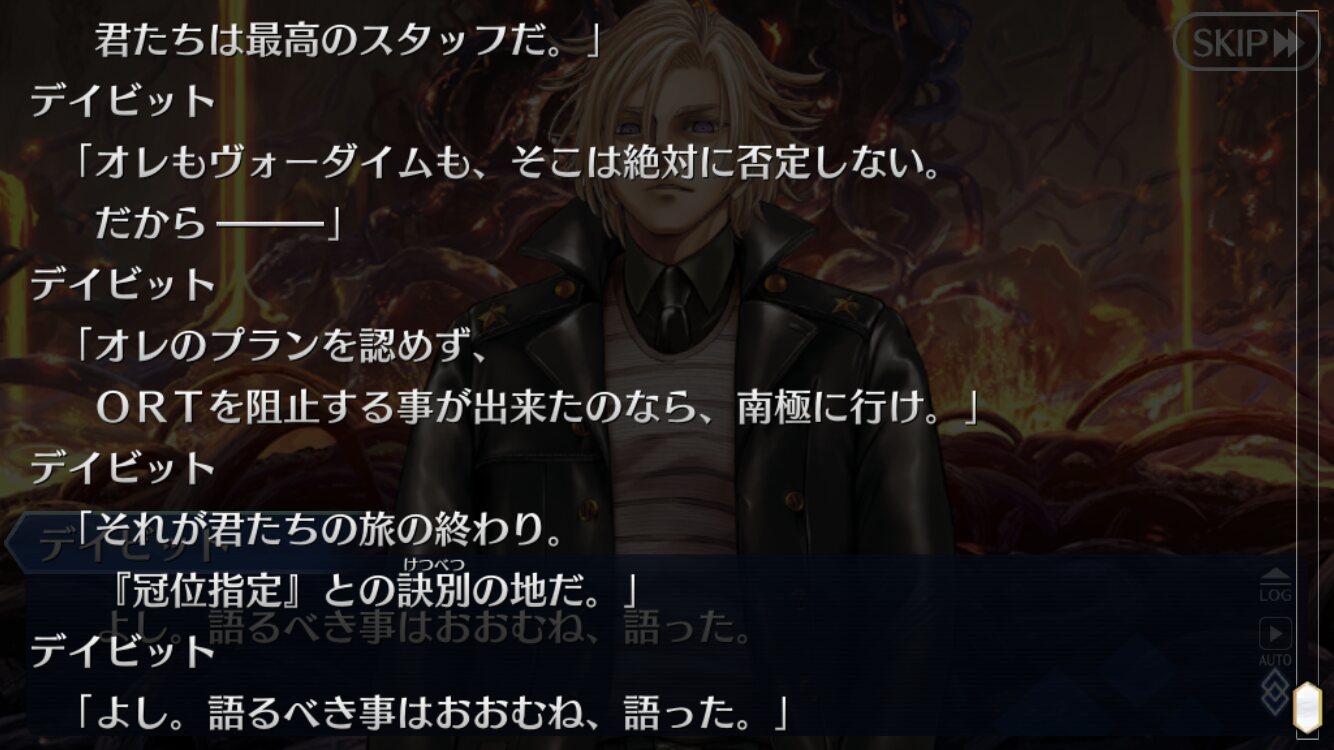Tap line ORTを阻止する事が出来たのなら、南極に行け。
The height and width of the screenshot is (750, 1334).
point(536,408)
